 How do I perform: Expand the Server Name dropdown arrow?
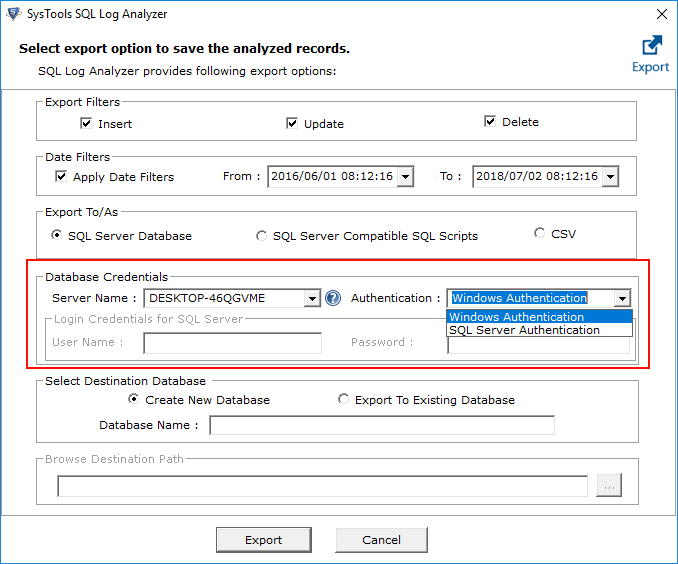(312, 298)
